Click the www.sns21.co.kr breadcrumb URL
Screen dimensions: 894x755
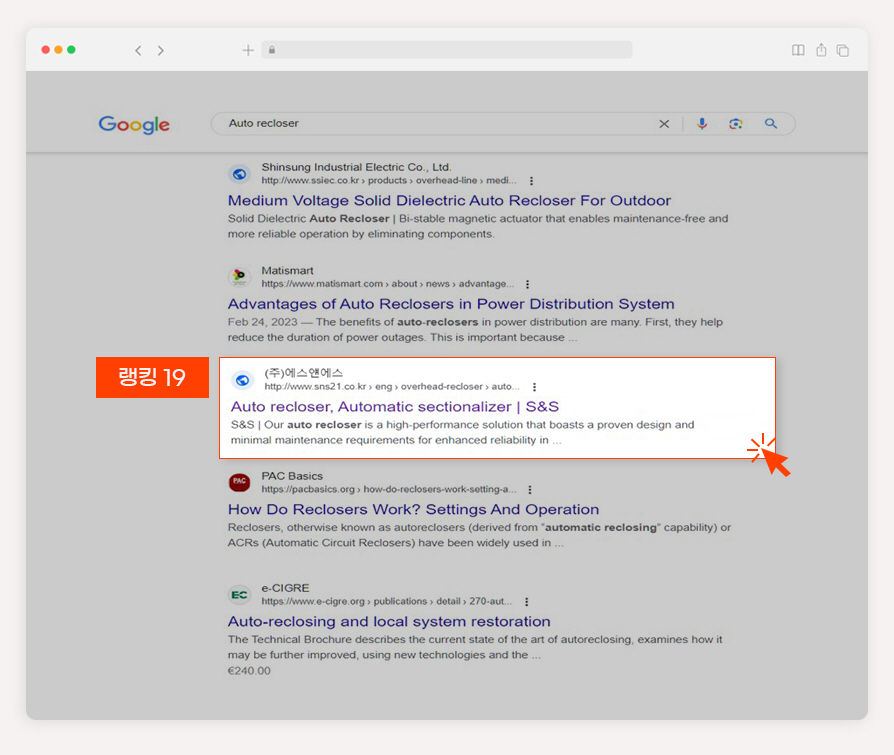click(x=392, y=387)
